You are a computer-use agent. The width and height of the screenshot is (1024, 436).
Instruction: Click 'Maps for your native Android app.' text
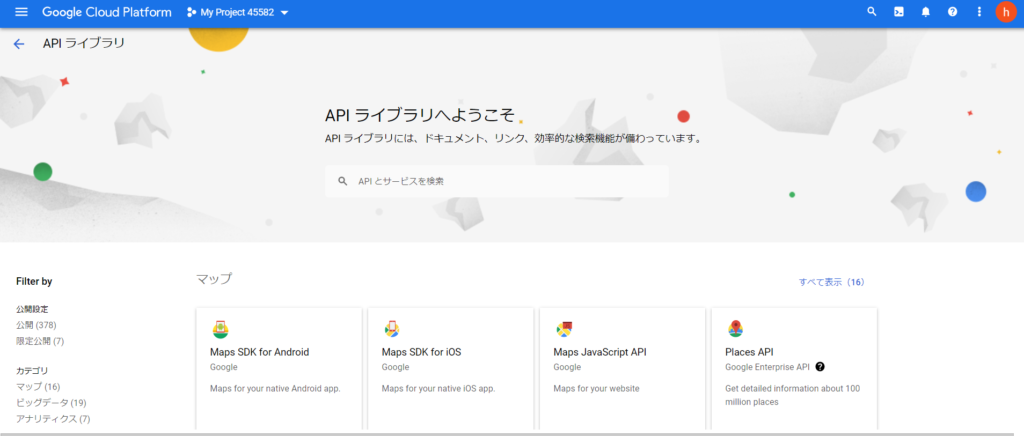[275, 388]
